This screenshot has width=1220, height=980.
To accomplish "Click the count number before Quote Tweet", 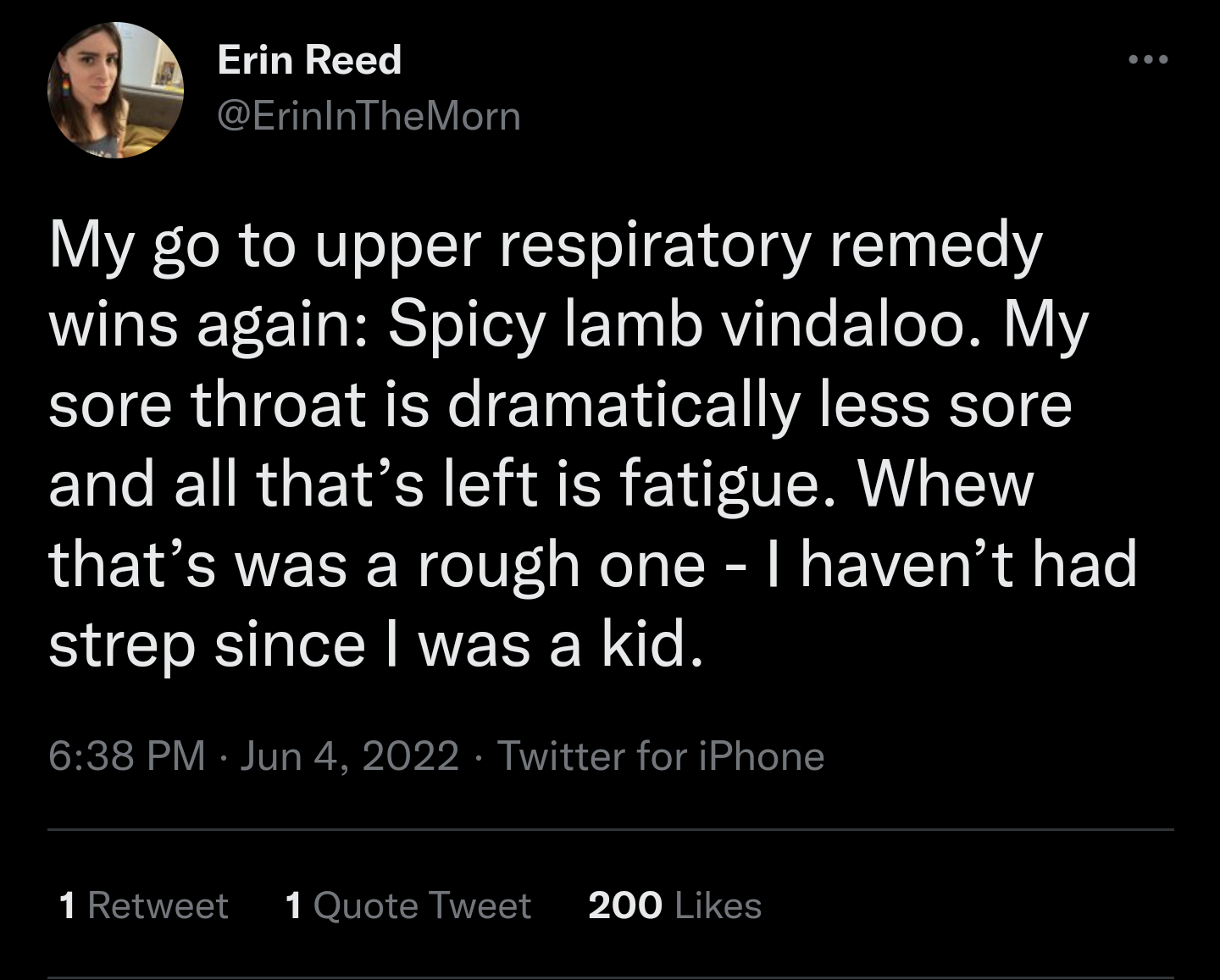I will tap(294, 905).
